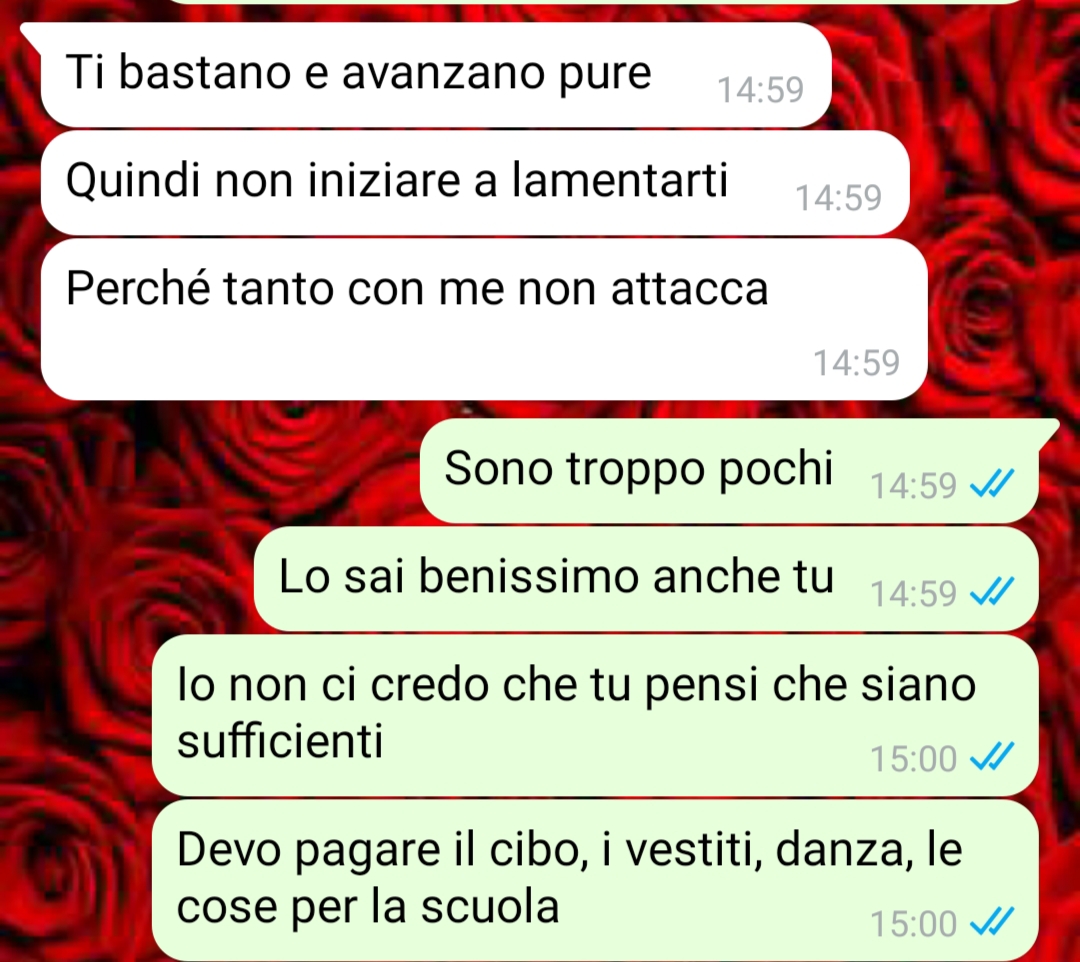
Task: Tap message ending with 'siano sufficienti'
Action: tap(595, 715)
